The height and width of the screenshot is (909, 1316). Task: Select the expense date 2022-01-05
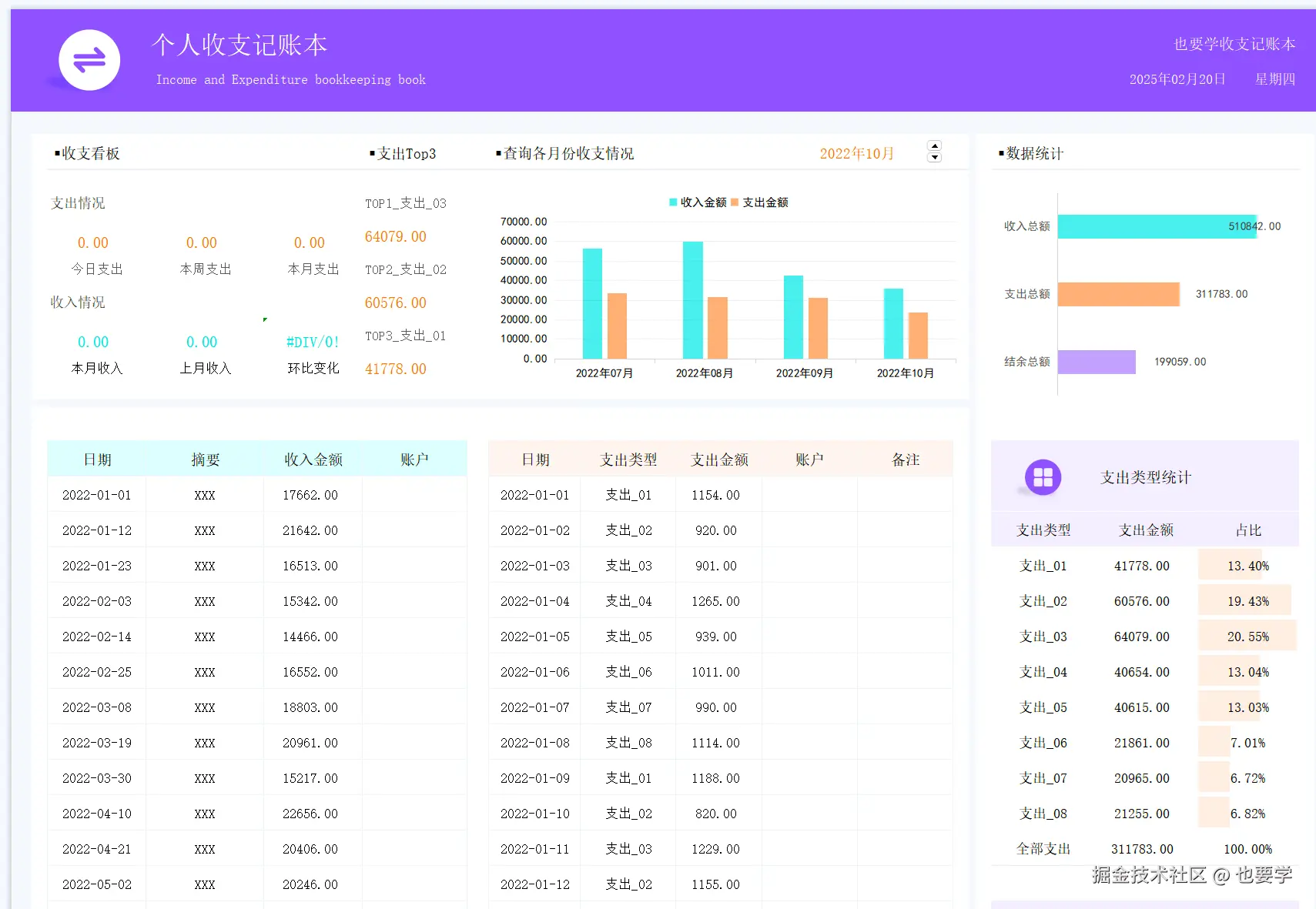pyautogui.click(x=535, y=637)
